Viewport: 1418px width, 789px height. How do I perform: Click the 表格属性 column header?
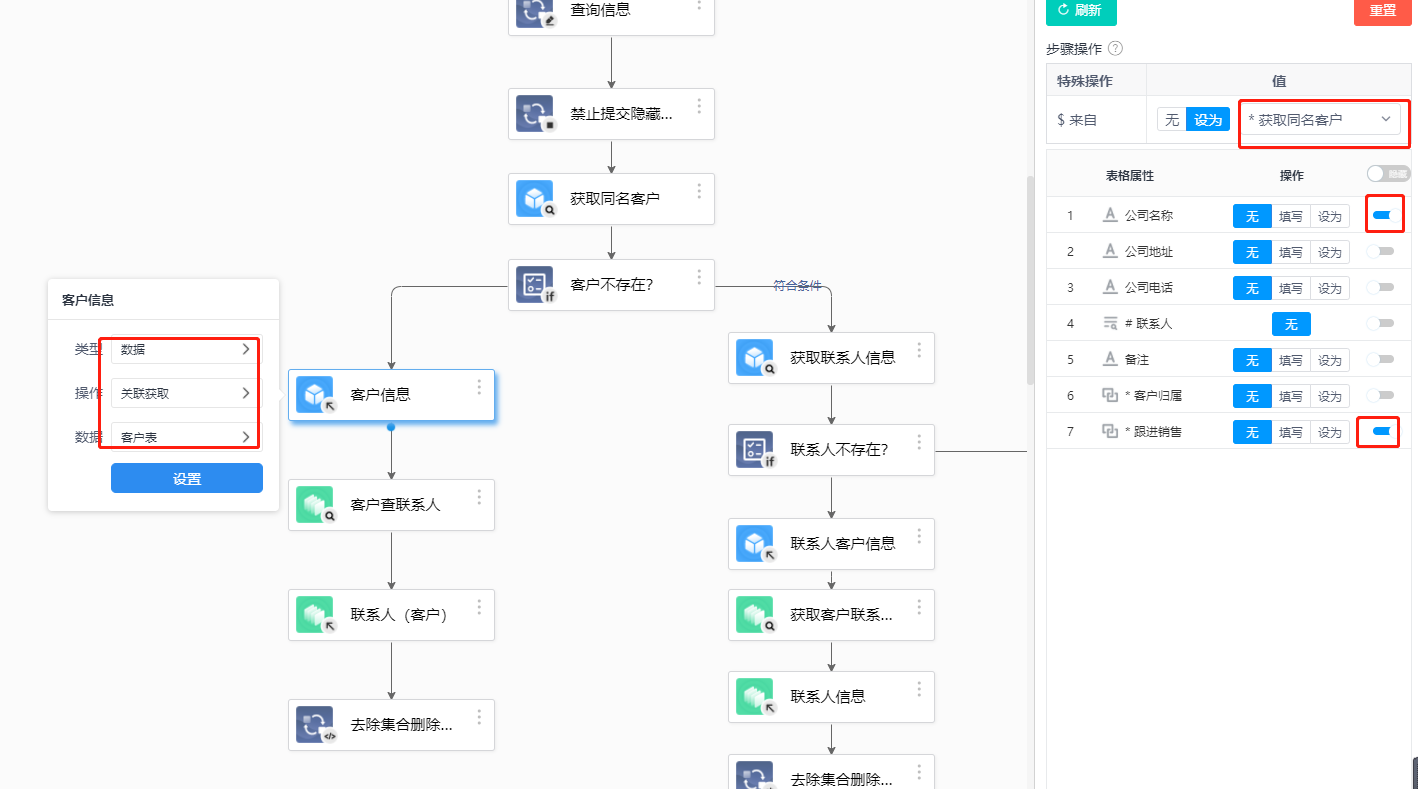pos(1130,175)
